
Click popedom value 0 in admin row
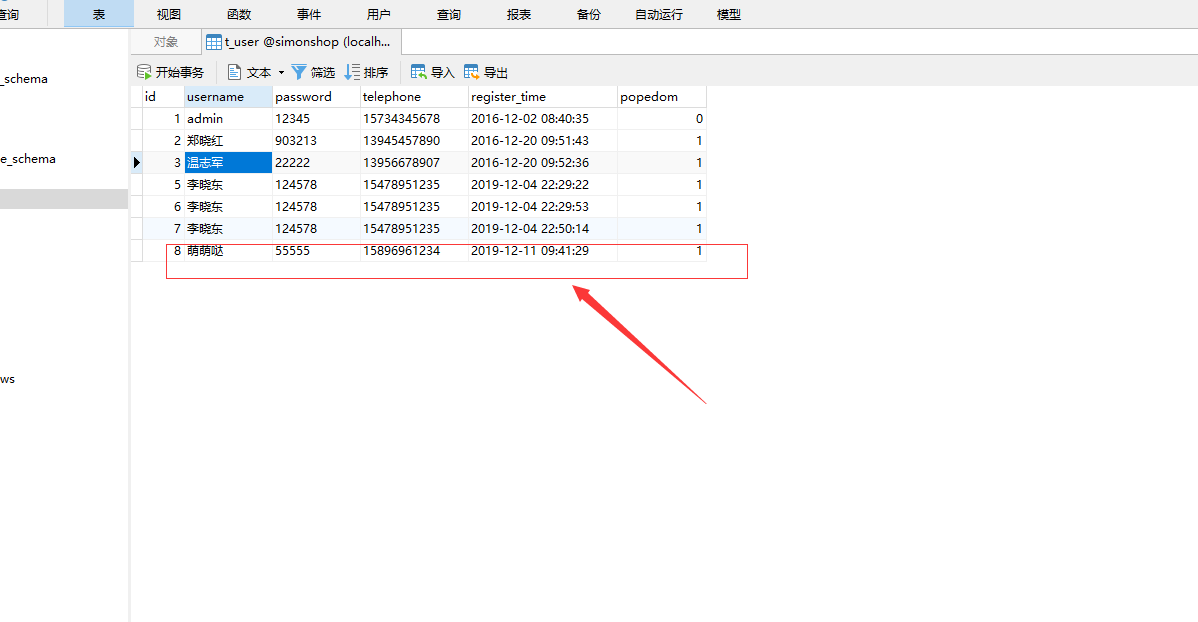tap(662, 118)
